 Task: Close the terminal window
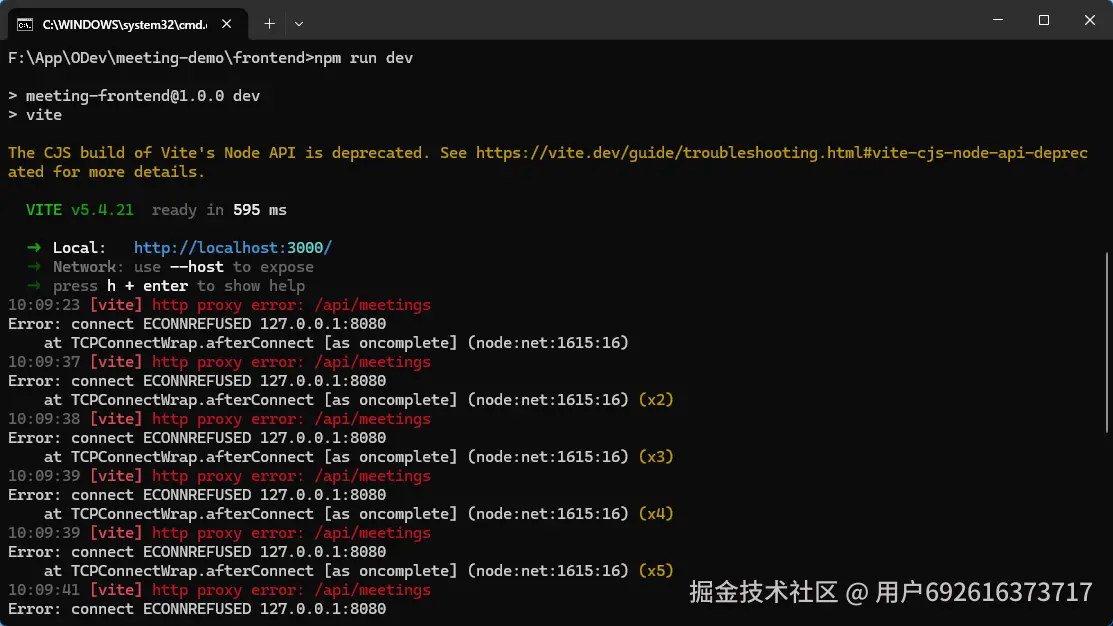1090,20
